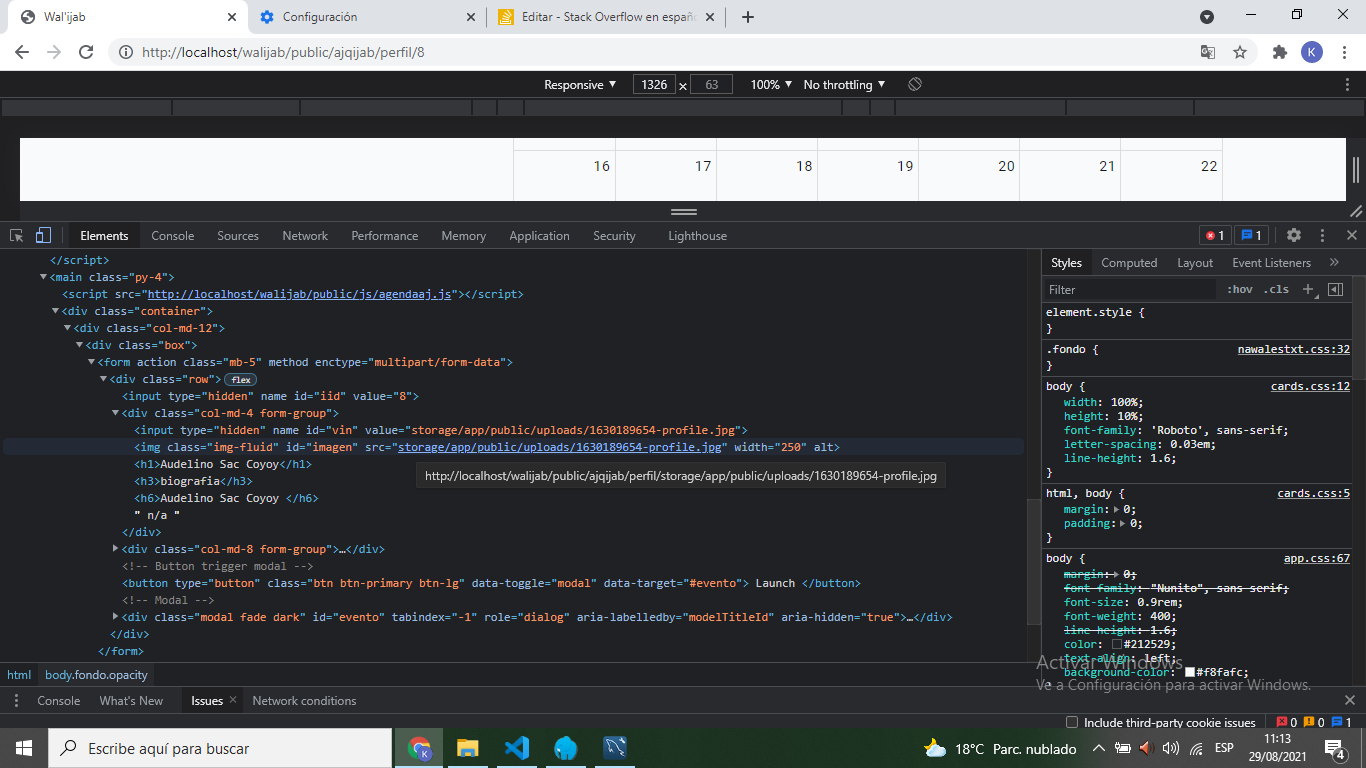Toggle the .cls class editor
Screen dimensions: 1366x768
pyautogui.click(x=1277, y=289)
